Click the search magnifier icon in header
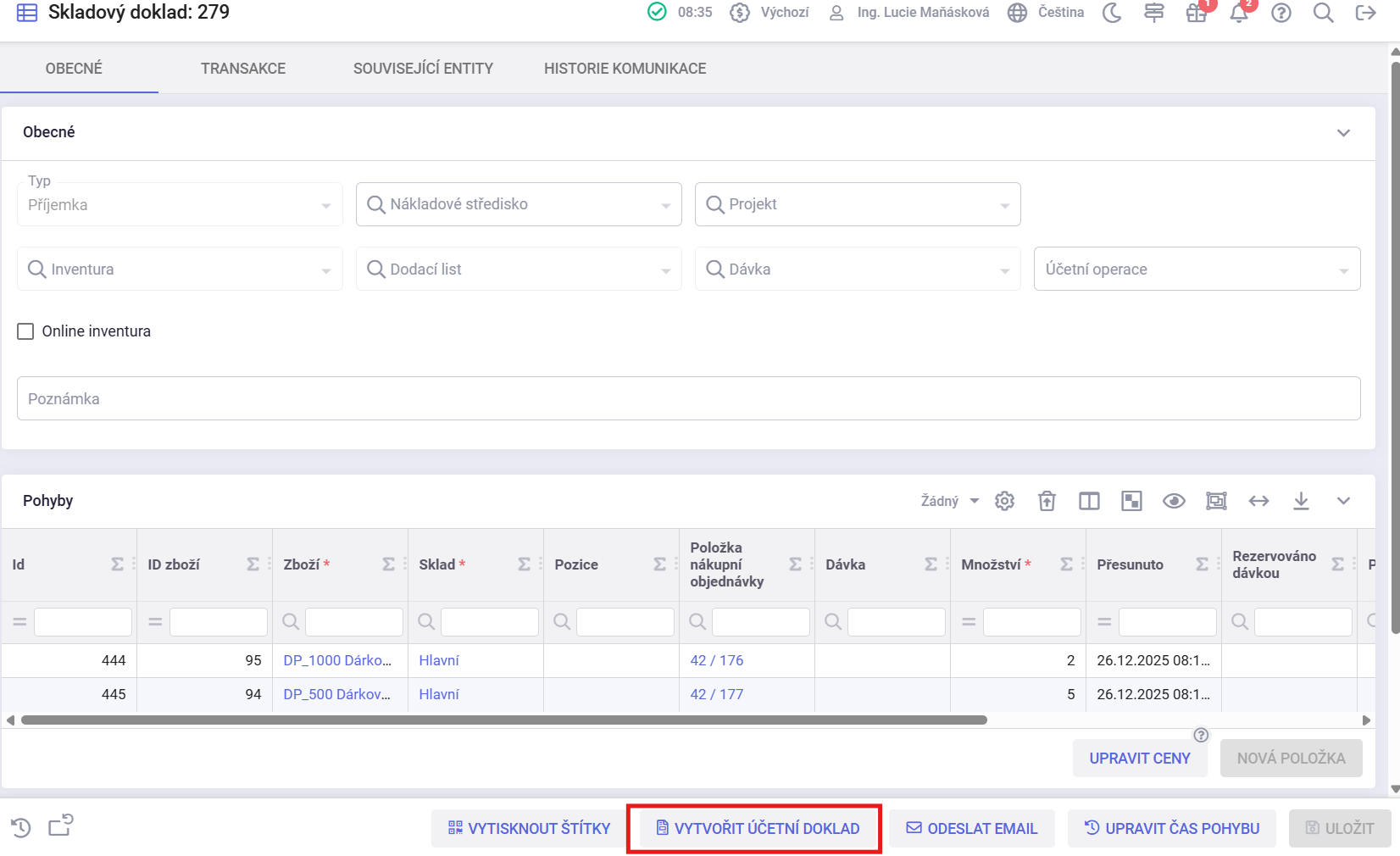This screenshot has width=1400, height=856. click(x=1323, y=13)
